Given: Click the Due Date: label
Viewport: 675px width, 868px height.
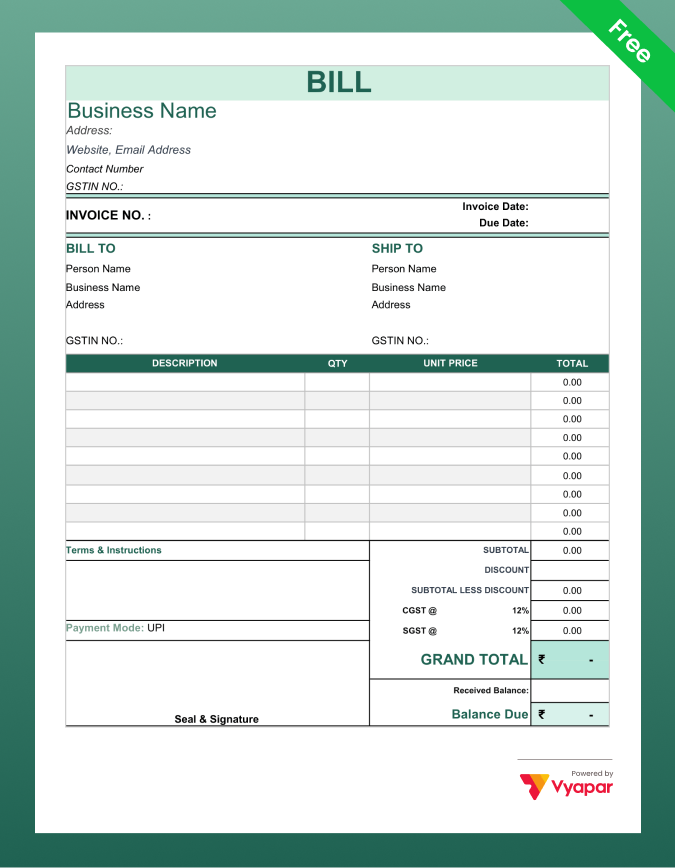Looking at the screenshot, I should (504, 223).
